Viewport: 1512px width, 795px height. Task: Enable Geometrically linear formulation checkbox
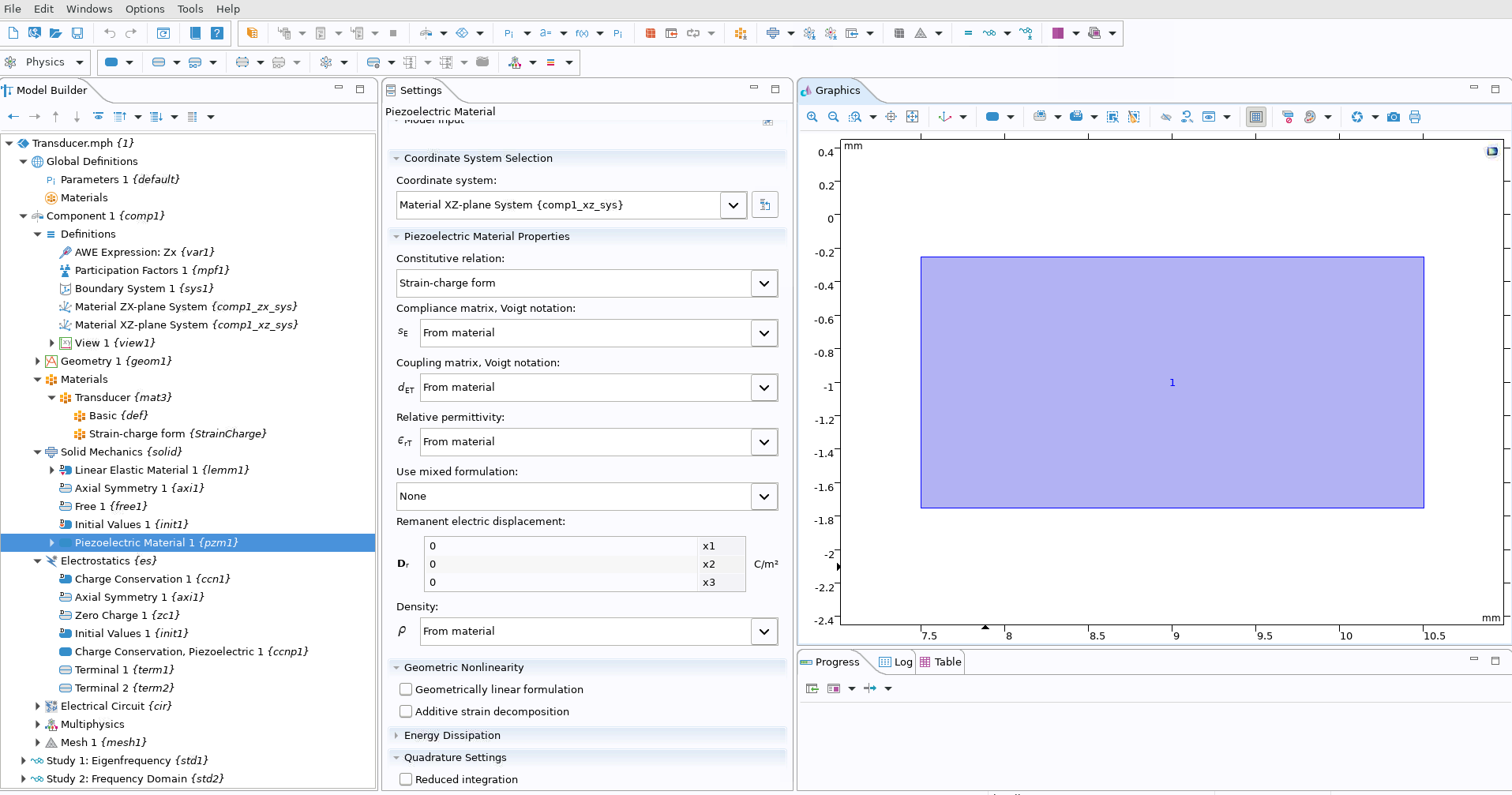[406, 689]
